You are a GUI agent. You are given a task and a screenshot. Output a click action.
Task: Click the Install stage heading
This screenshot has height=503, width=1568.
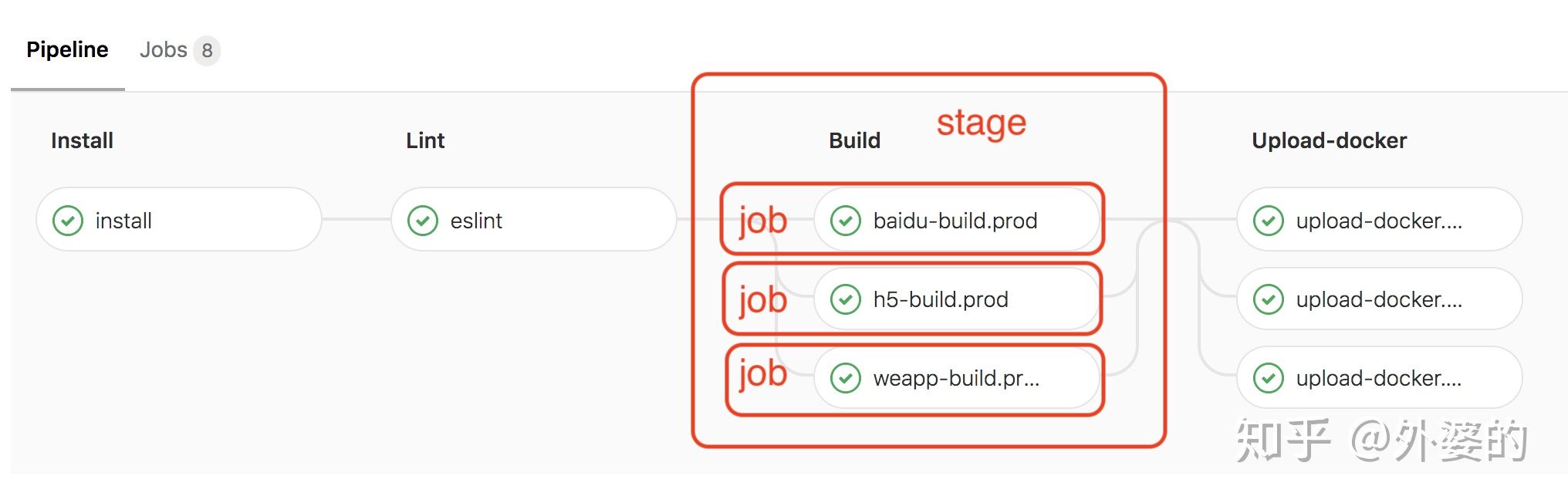(81, 140)
